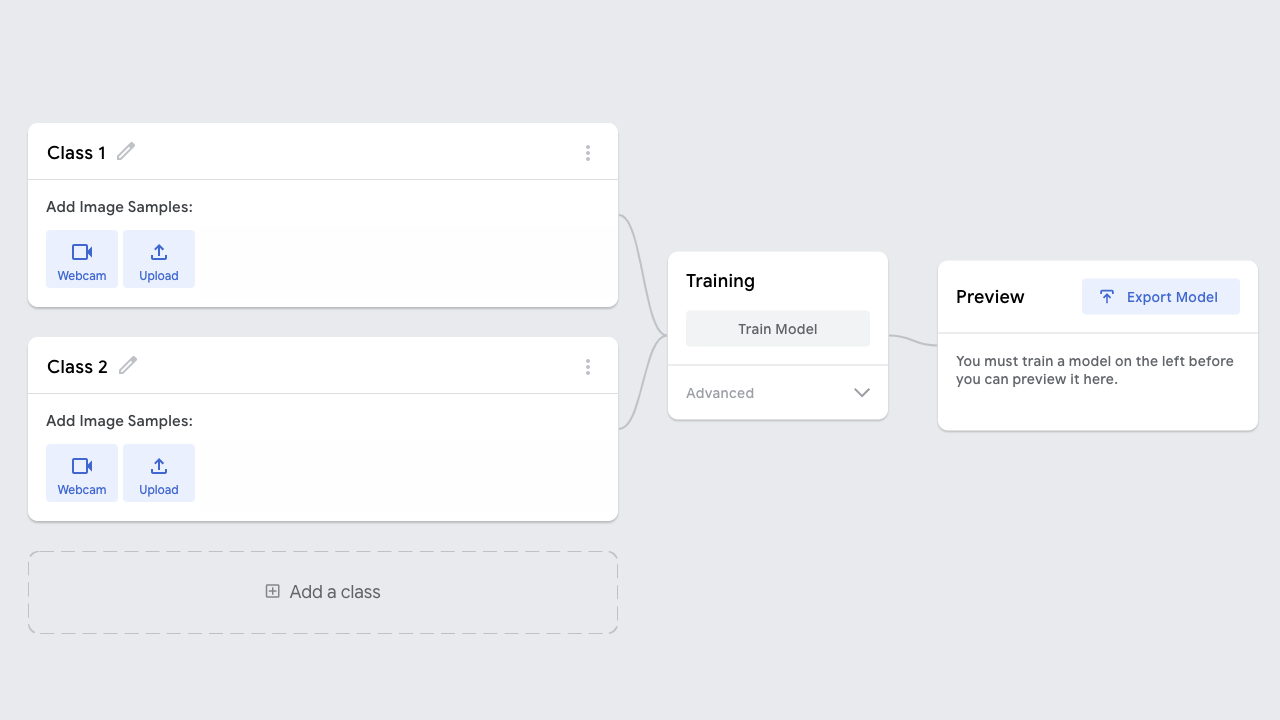Open the three-dot options menu for Class 2
Viewport: 1280px width, 720px height.
click(x=588, y=367)
